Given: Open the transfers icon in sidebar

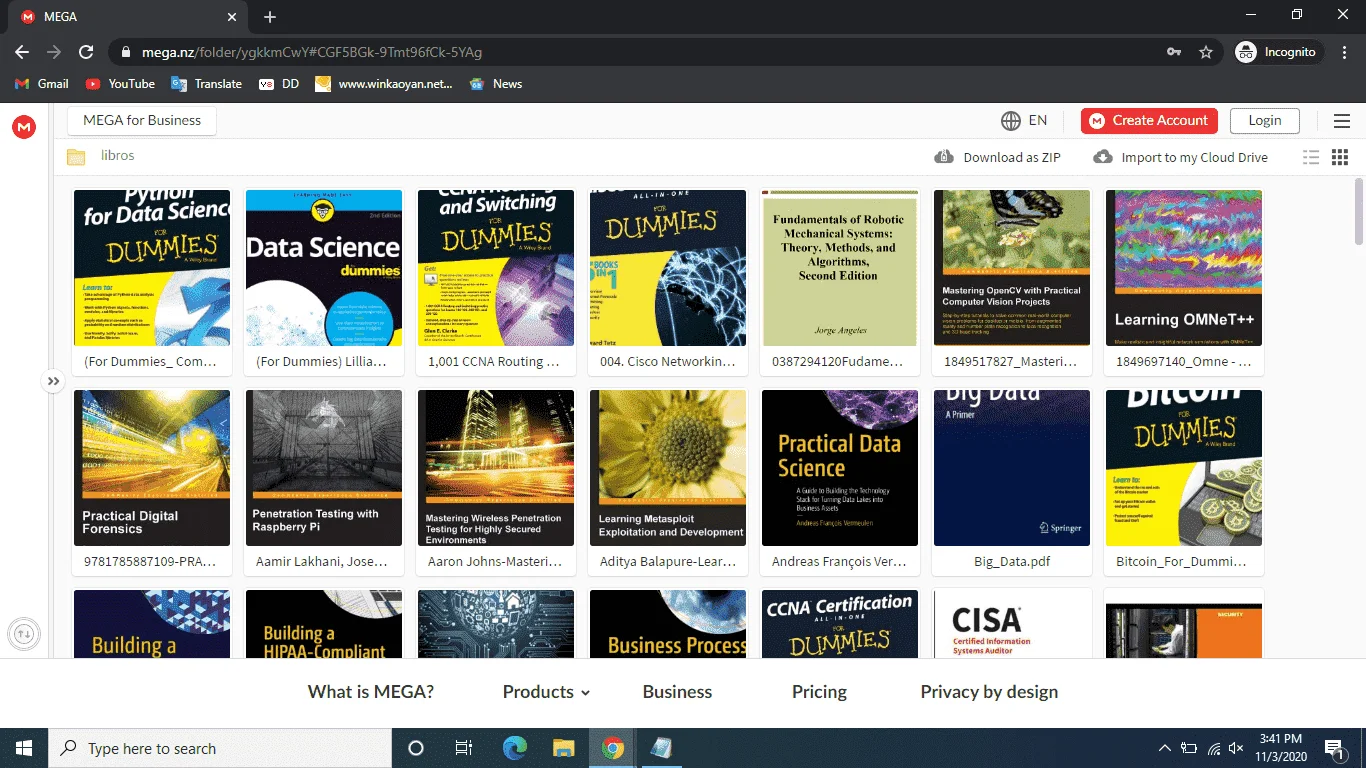Looking at the screenshot, I should [x=24, y=633].
